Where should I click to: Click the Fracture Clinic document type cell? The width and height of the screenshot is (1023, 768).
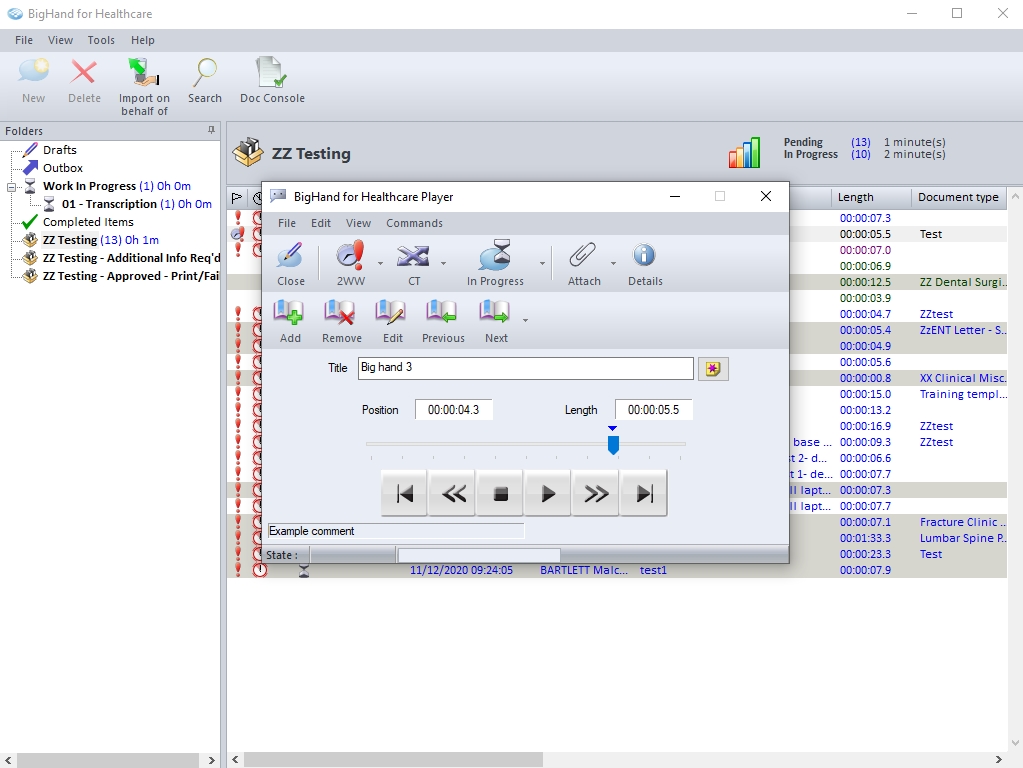(x=963, y=522)
